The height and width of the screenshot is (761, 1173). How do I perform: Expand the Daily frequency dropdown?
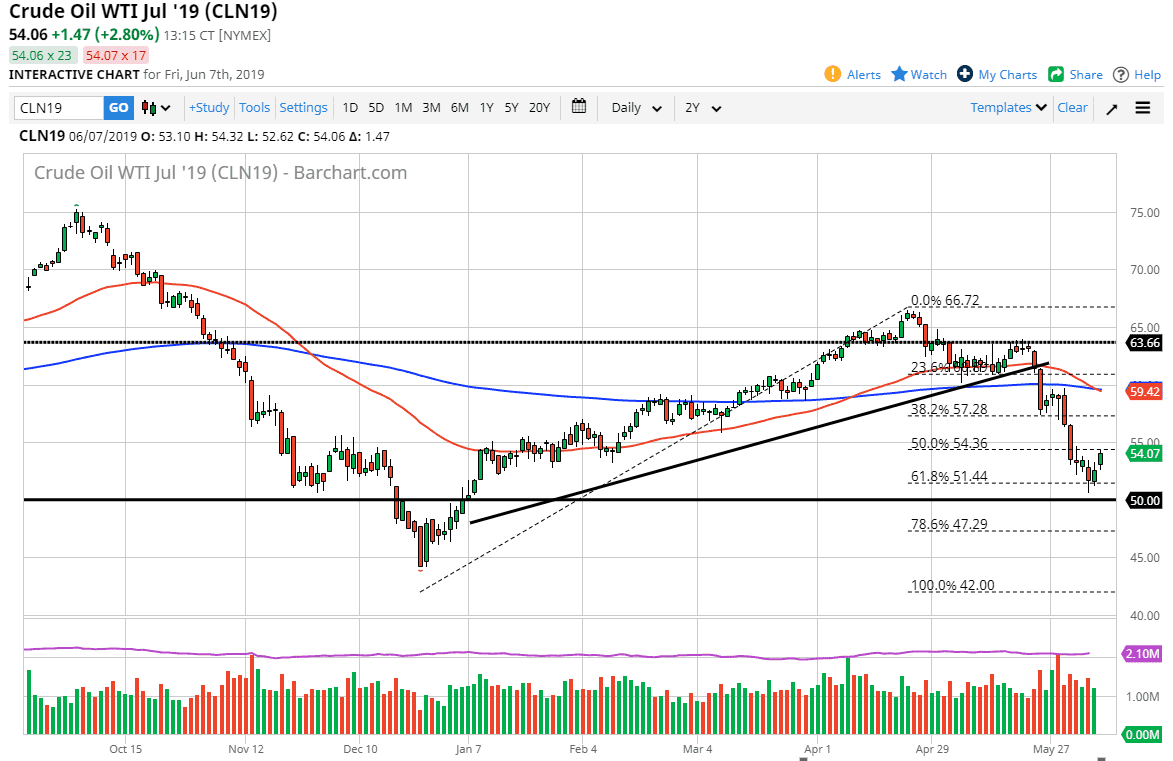coord(637,108)
